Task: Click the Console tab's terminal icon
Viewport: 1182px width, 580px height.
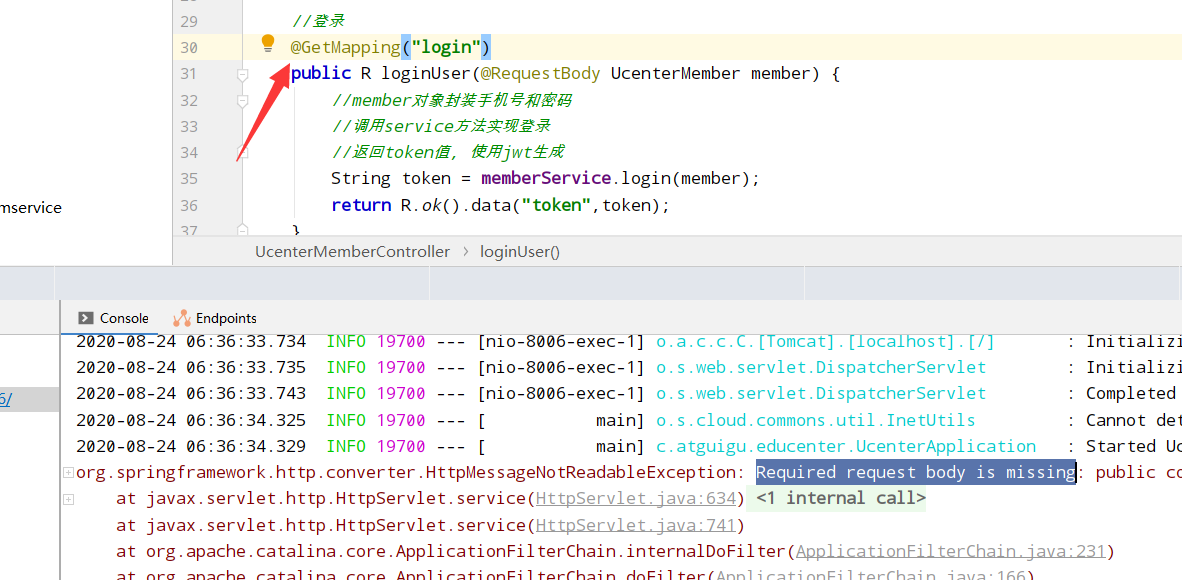Action: tap(85, 317)
